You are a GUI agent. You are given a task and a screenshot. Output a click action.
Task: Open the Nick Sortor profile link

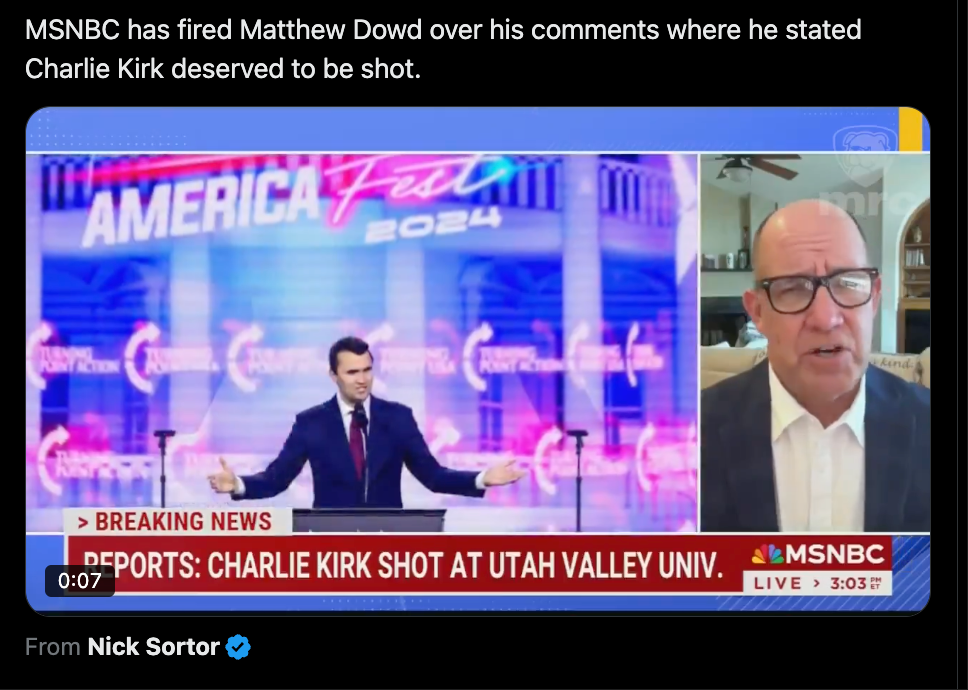[154, 647]
